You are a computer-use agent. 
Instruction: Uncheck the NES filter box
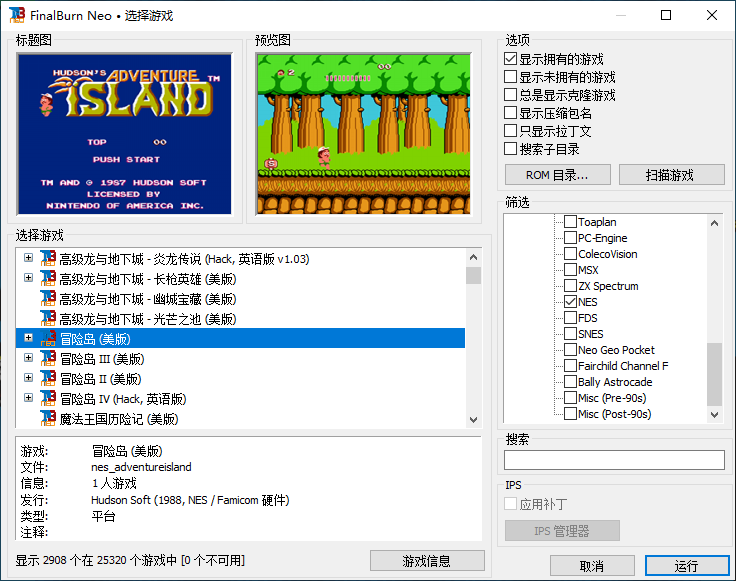tap(570, 301)
